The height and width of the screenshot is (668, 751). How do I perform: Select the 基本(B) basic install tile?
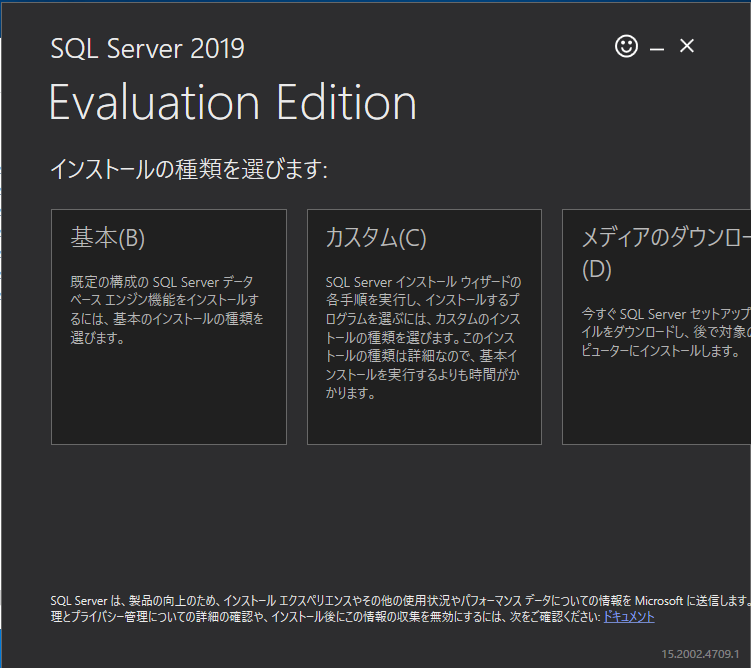169,327
